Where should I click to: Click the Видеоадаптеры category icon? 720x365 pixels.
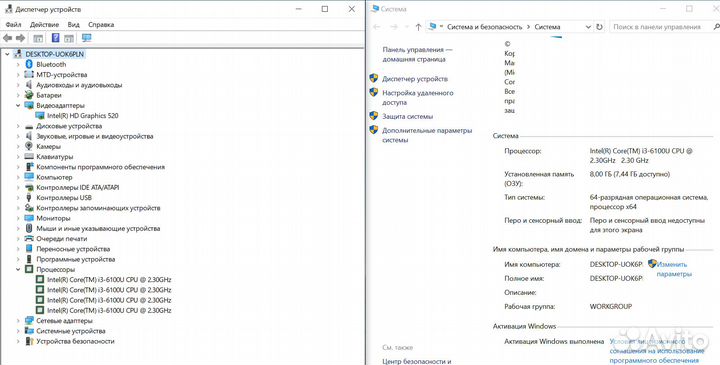[x=29, y=105]
